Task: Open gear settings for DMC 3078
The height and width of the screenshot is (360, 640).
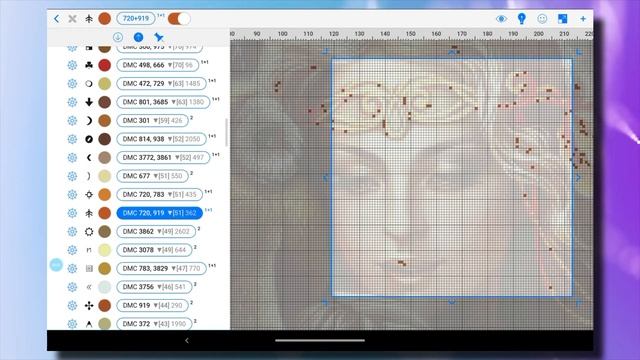Action: coord(72,250)
